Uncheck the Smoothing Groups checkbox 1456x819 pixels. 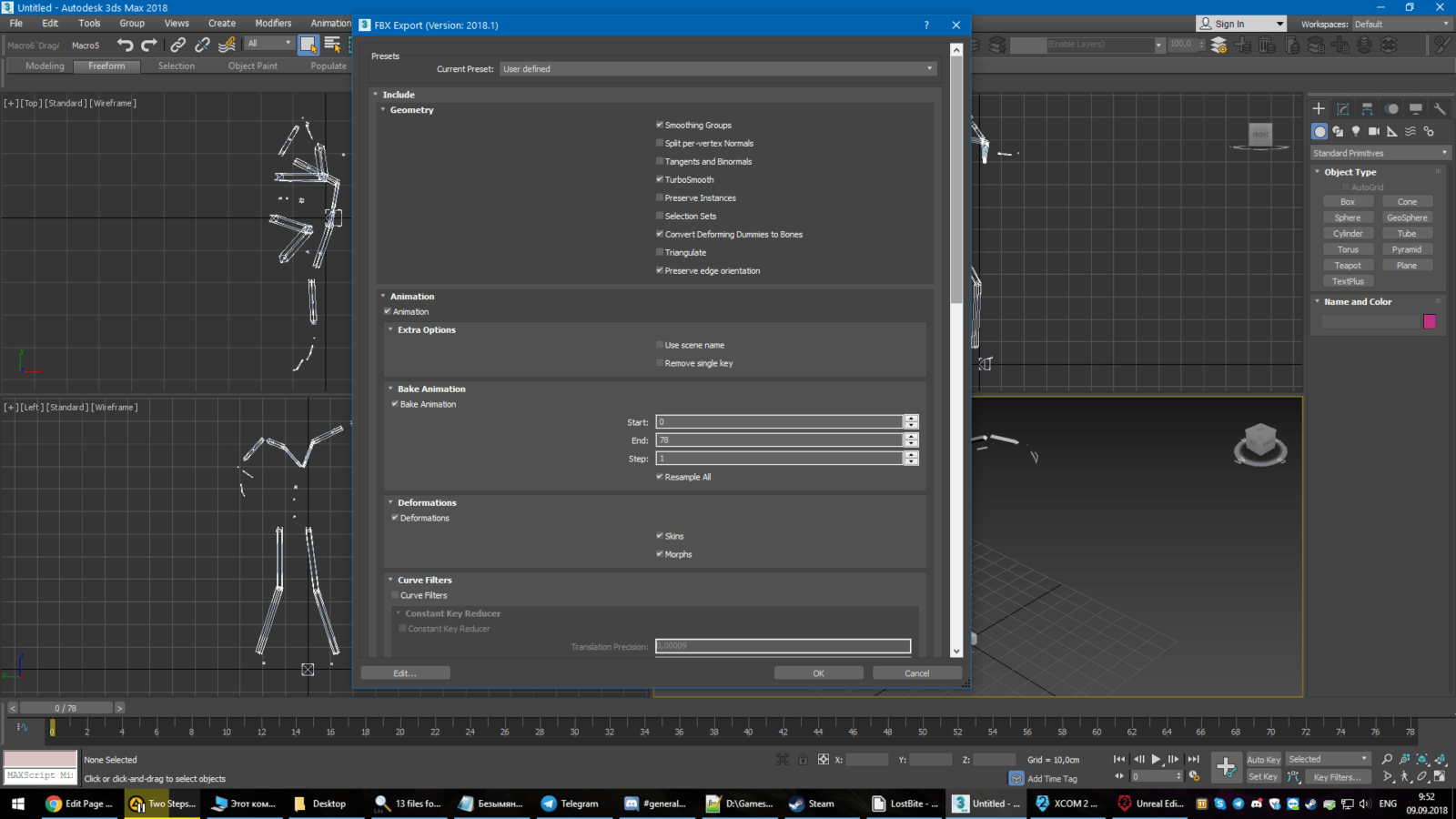tap(660, 125)
